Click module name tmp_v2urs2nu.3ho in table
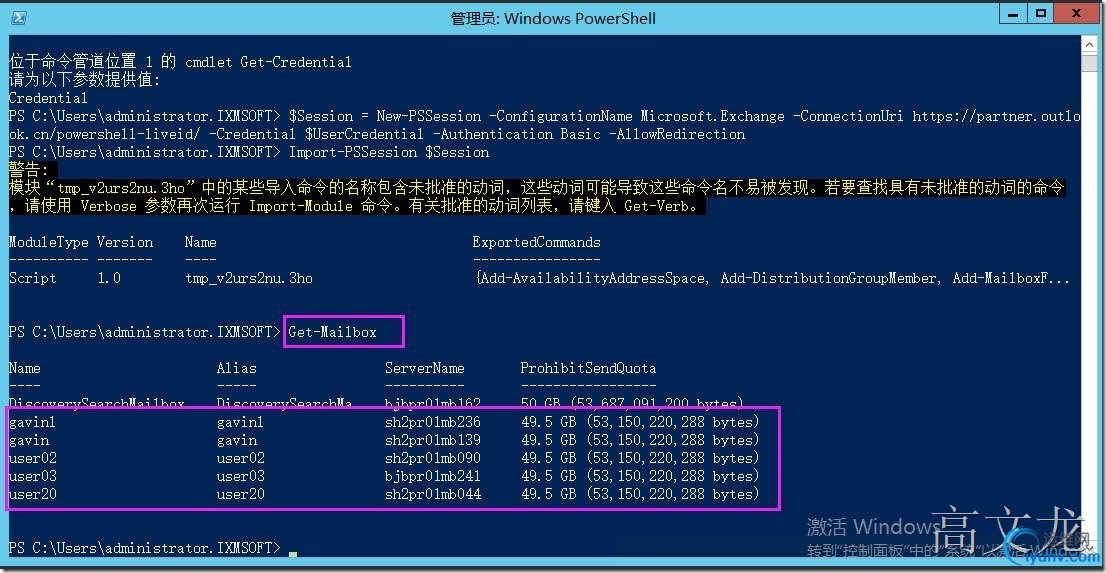Image resolution: width=1106 pixels, height=573 pixels. [x=248, y=278]
